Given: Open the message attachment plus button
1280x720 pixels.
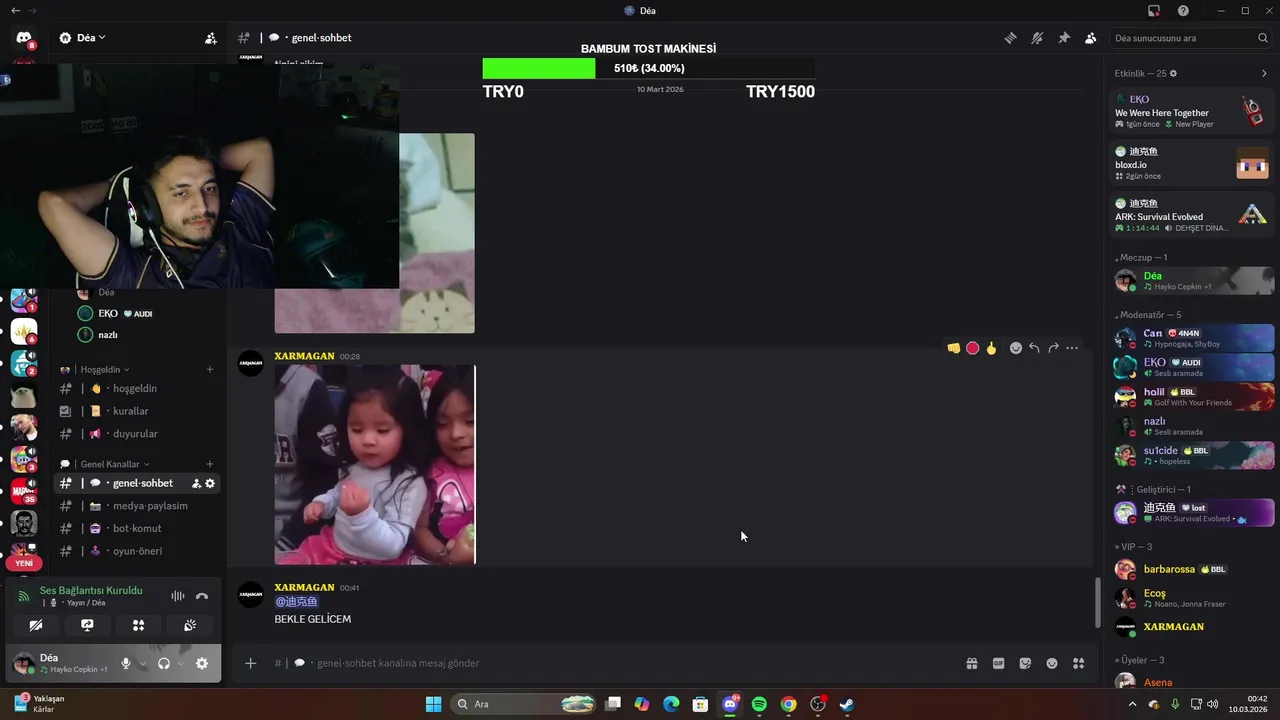Looking at the screenshot, I should [x=251, y=663].
